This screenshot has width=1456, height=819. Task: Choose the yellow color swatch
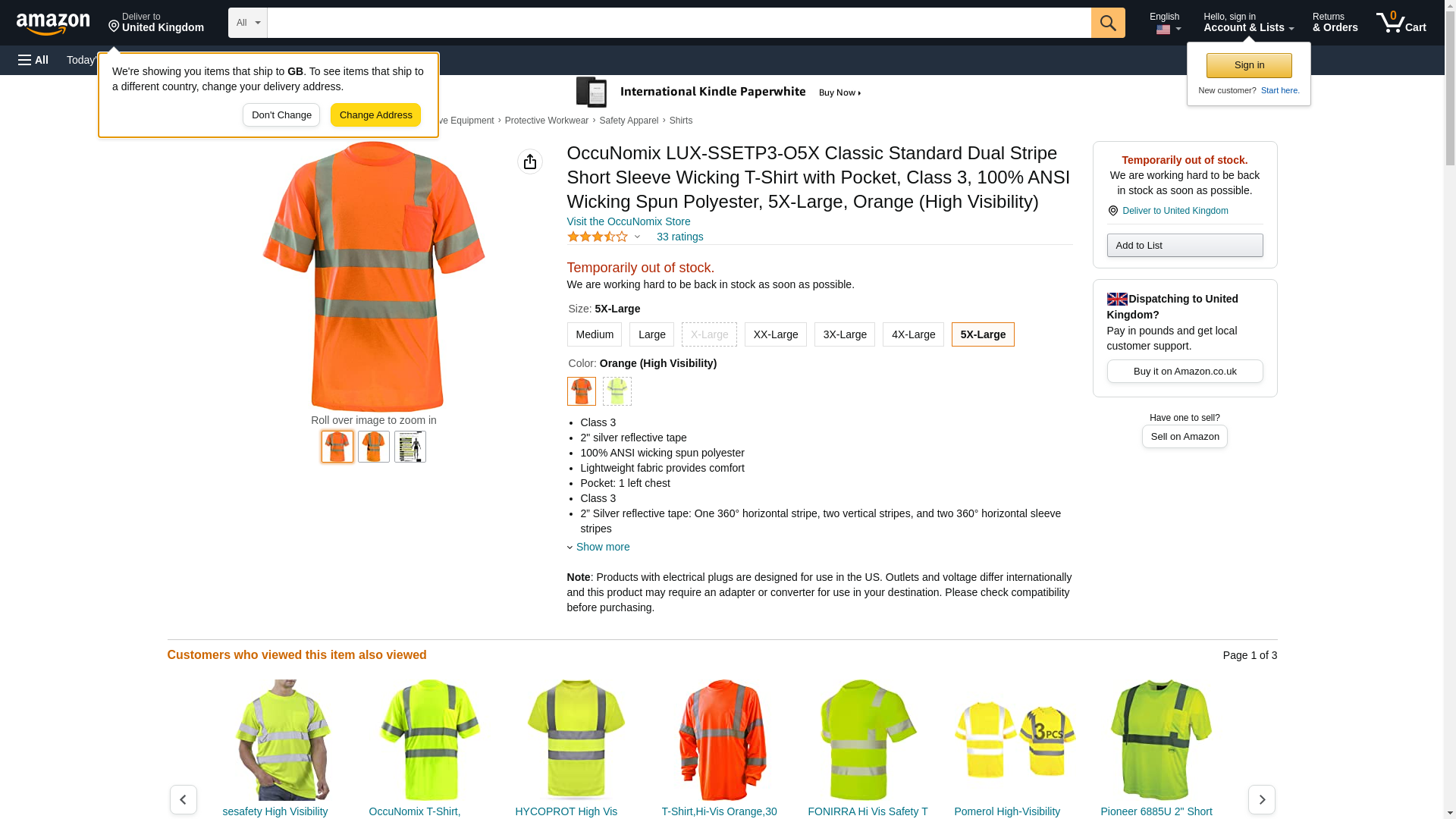point(617,391)
